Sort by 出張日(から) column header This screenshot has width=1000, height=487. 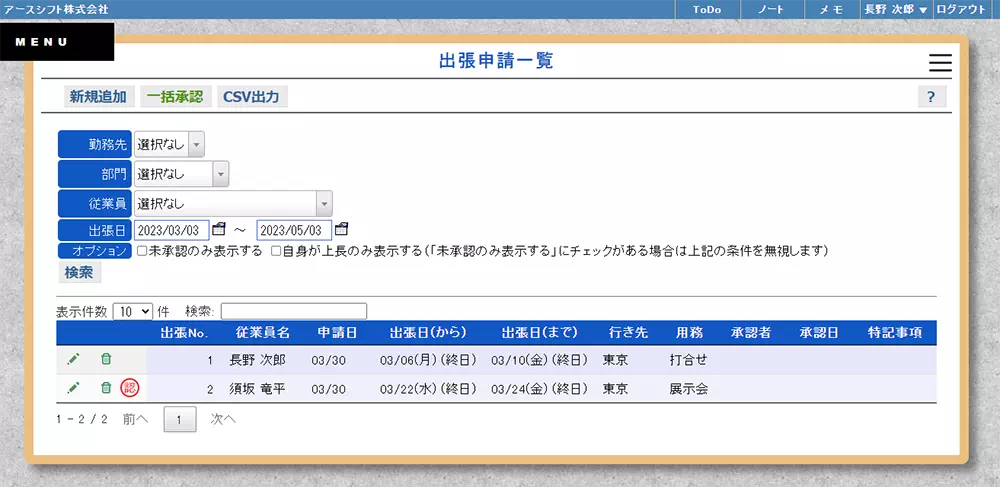[428, 333]
